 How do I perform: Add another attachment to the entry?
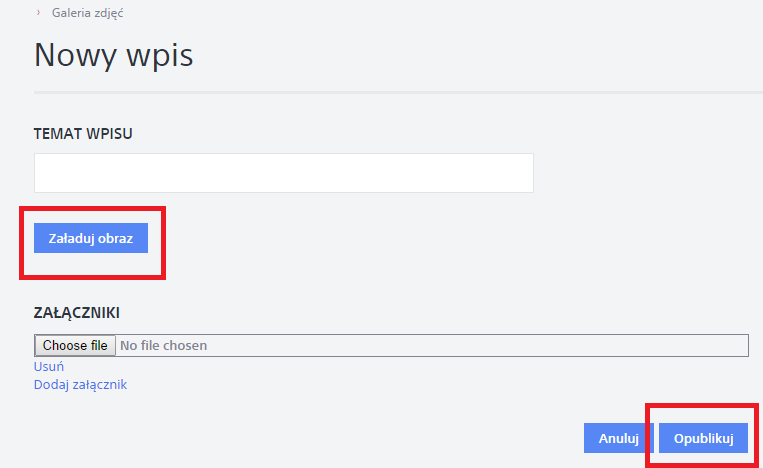80,384
